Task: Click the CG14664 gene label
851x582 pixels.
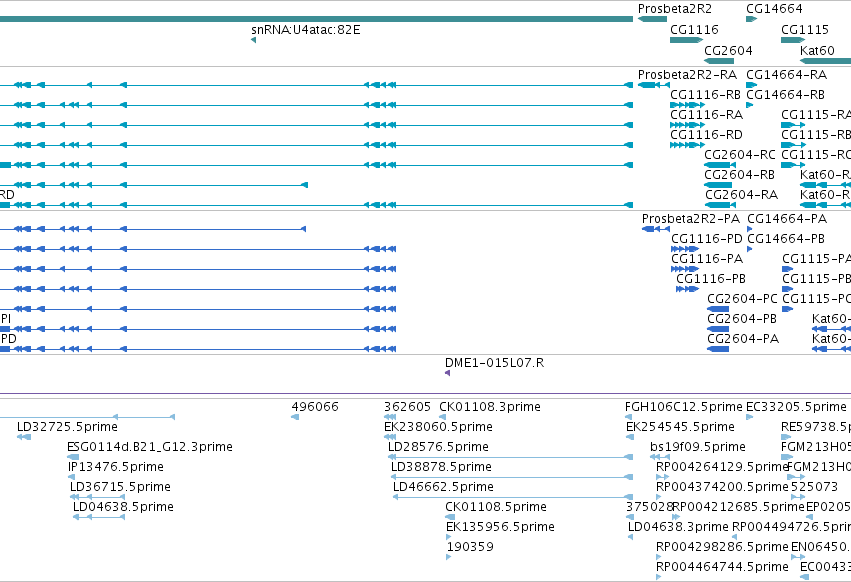Action: (774, 9)
